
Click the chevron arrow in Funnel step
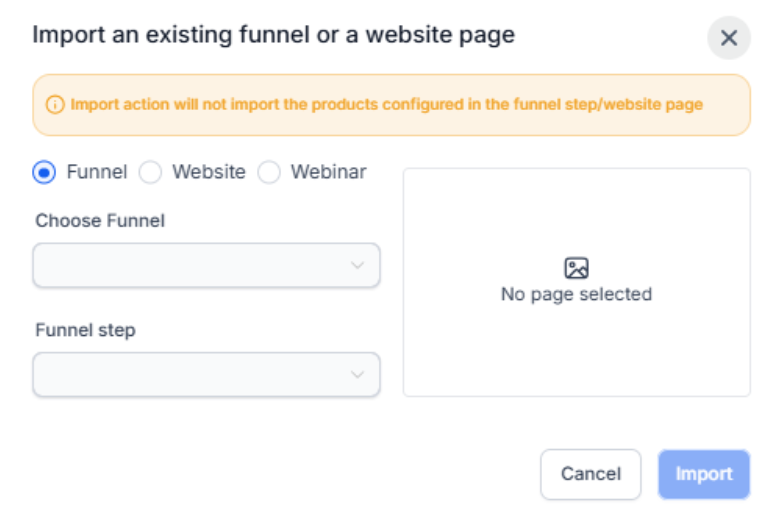[357, 374]
